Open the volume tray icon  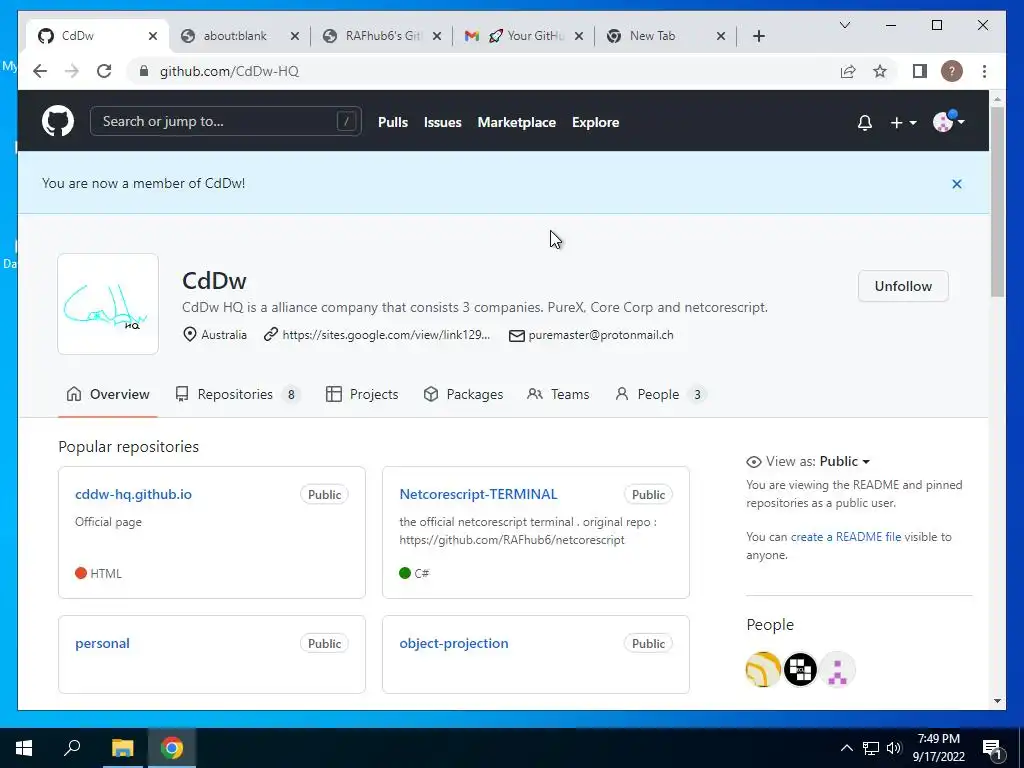pos(894,748)
